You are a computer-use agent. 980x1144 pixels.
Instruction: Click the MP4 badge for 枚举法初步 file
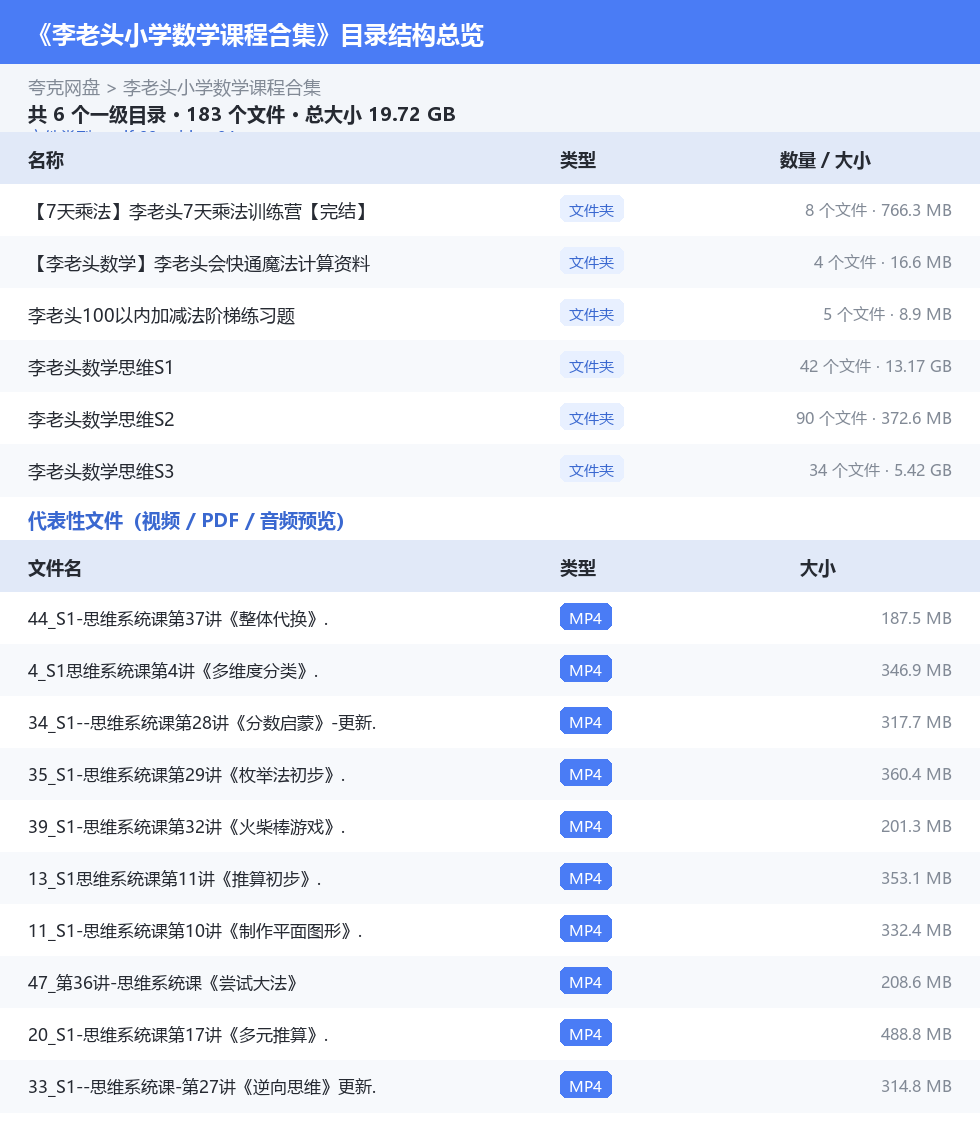(586, 773)
